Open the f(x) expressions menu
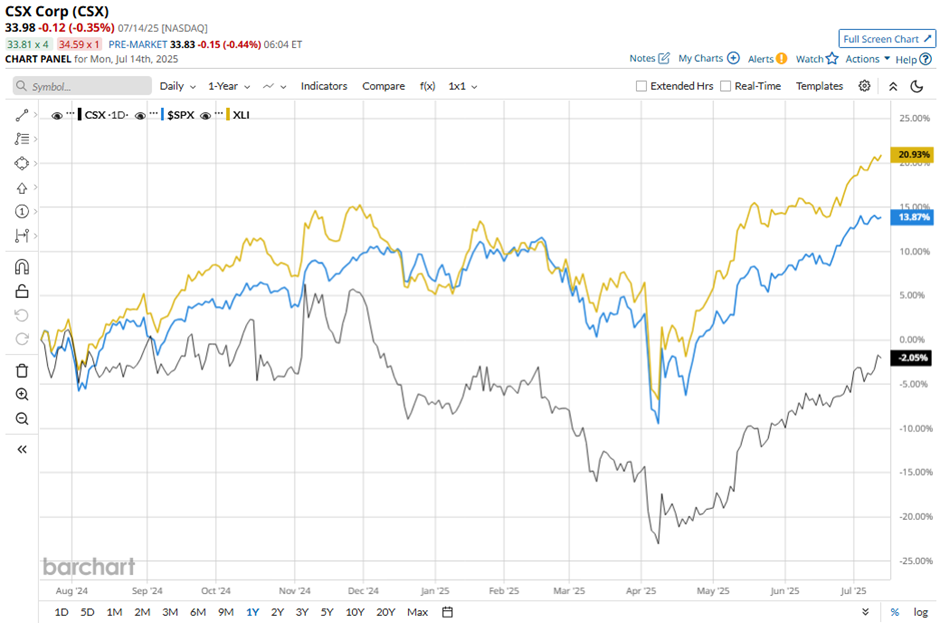 coord(427,86)
